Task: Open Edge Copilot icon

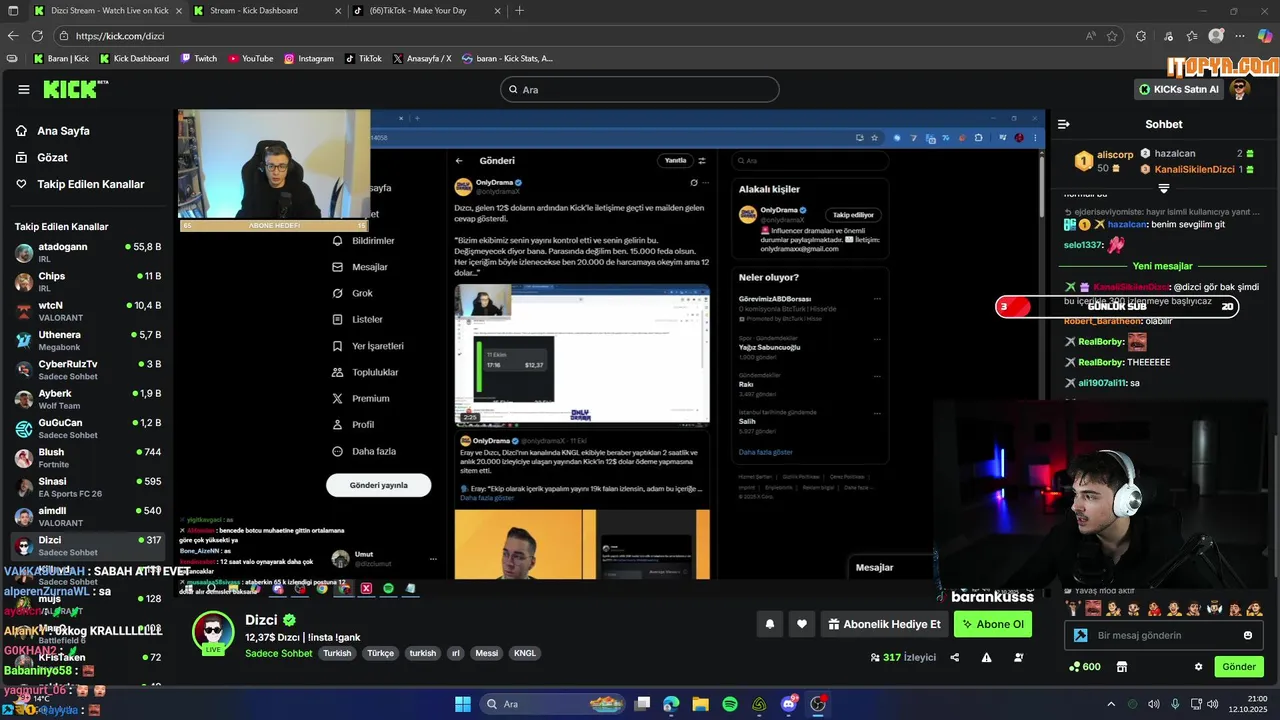Action: 1264,35
